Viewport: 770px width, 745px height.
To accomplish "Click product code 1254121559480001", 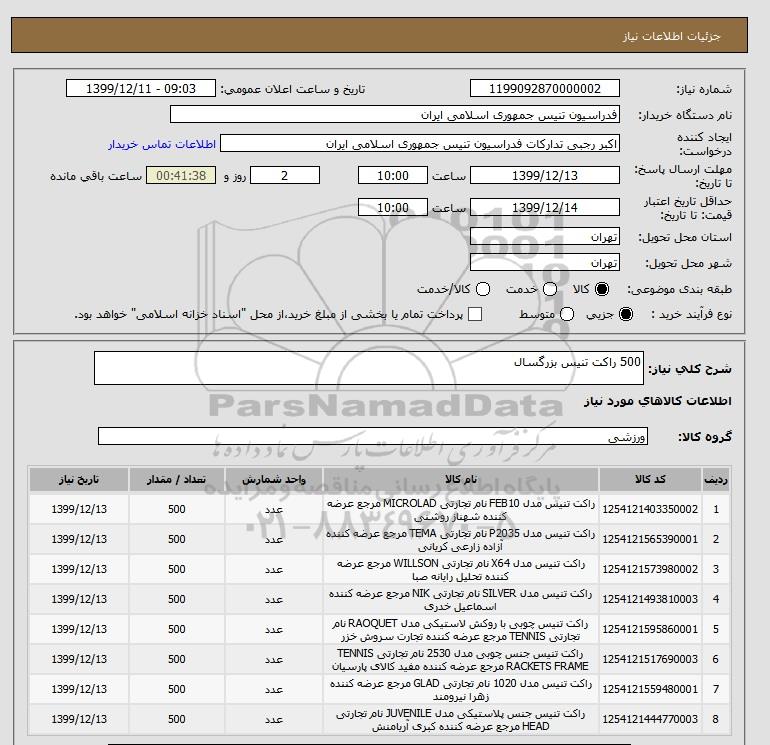I will click(x=650, y=689).
